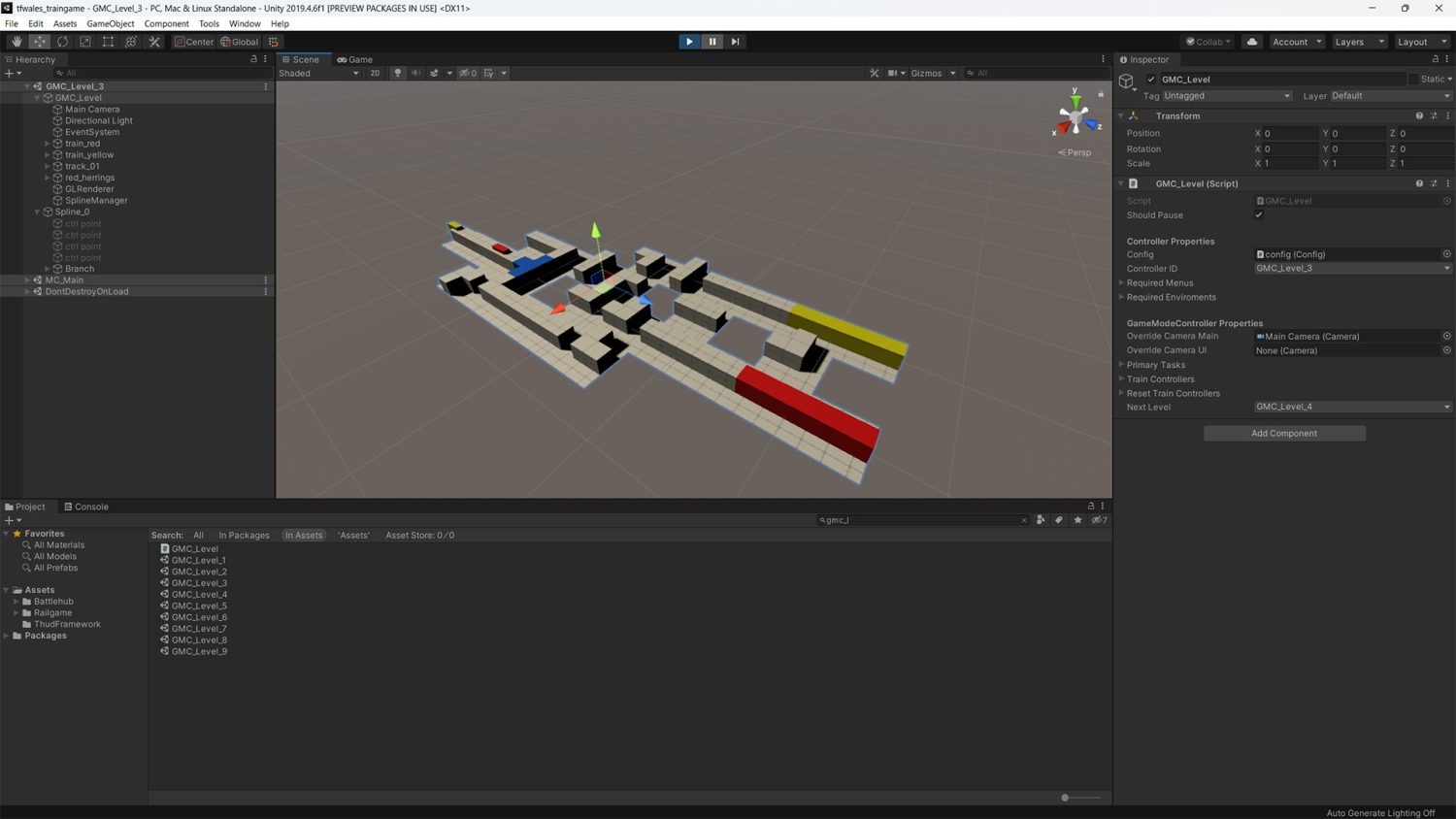Image resolution: width=1456 pixels, height=819 pixels.
Task: Open the Controller ID dropdown
Action: click(1353, 269)
